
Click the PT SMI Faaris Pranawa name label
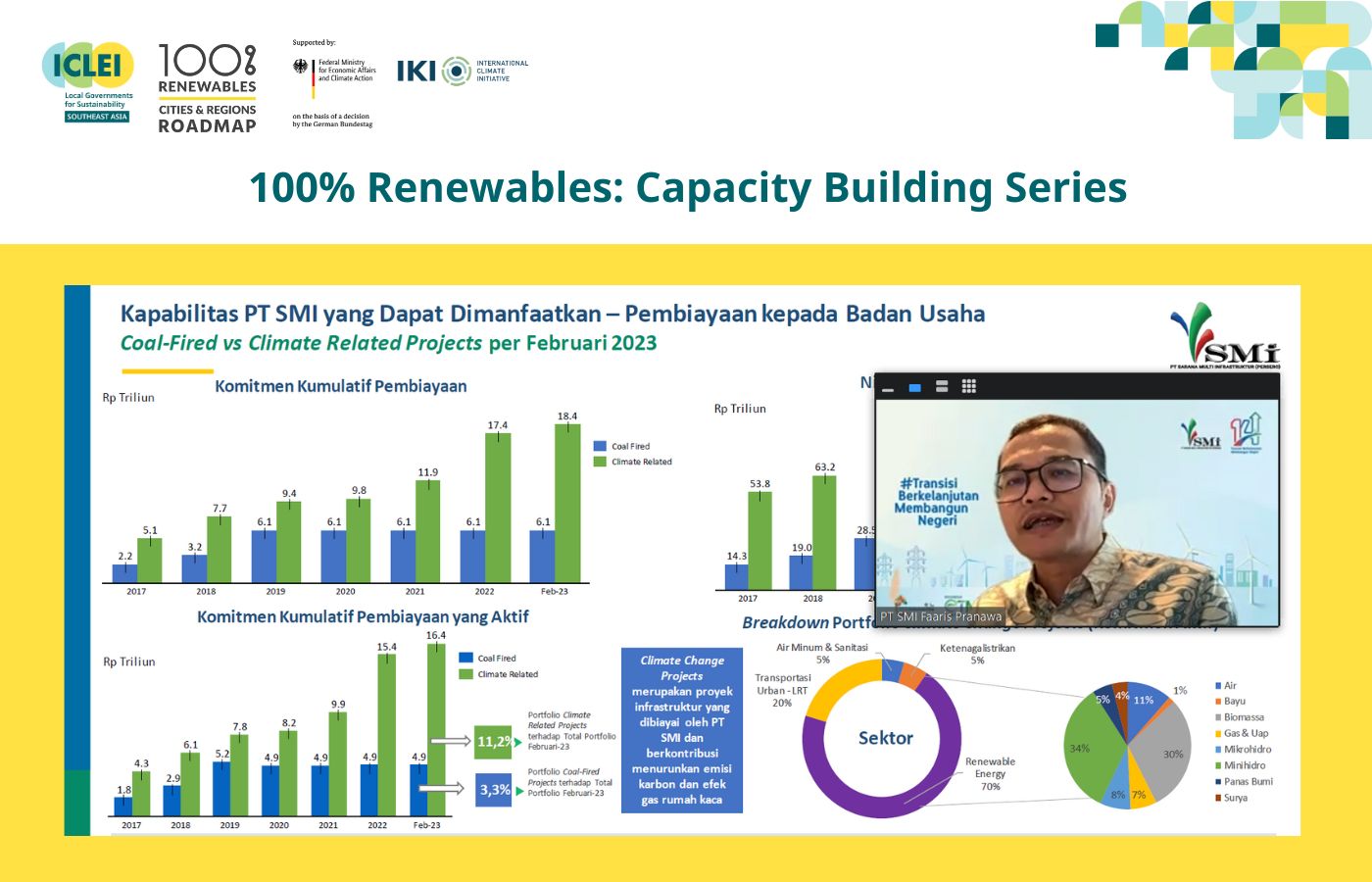click(941, 616)
